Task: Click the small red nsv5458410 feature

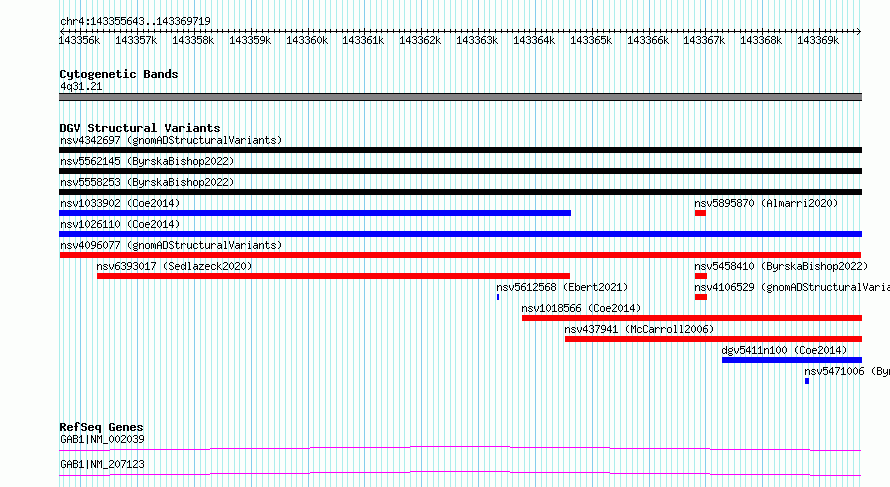Action: coord(701,276)
